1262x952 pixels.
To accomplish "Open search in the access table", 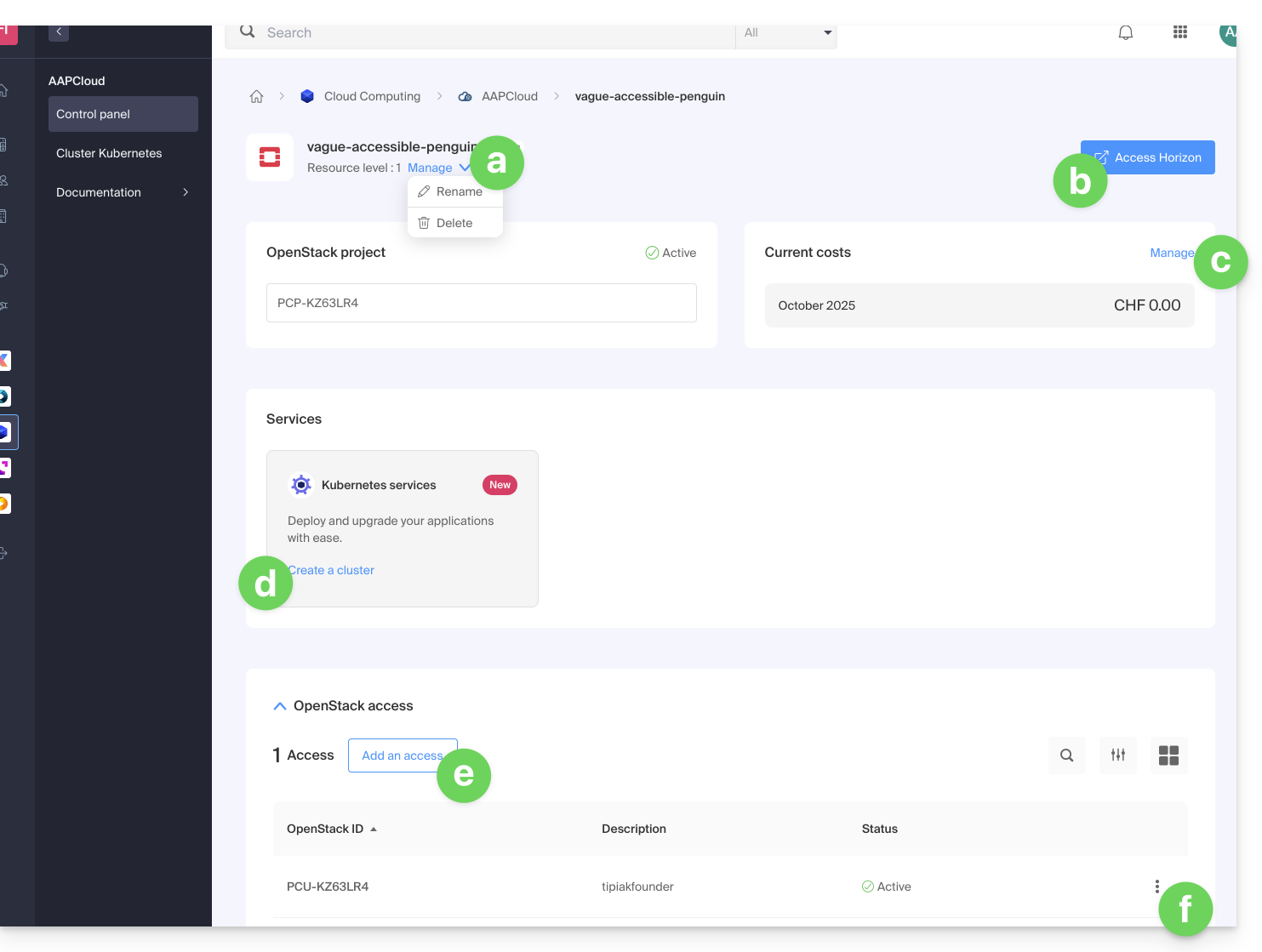I will coord(1066,755).
